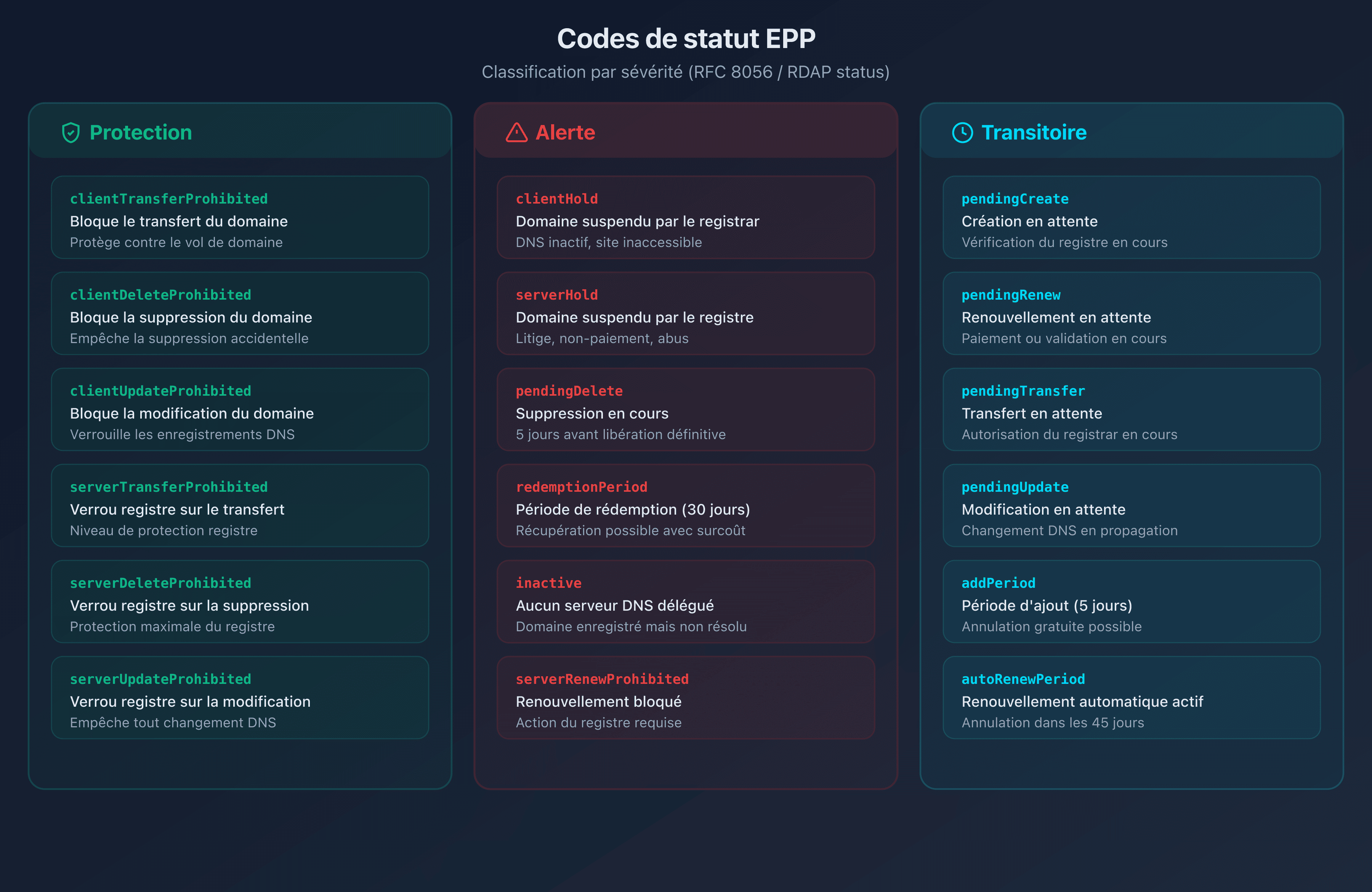This screenshot has width=1372, height=892.
Task: Click the pendingRenew status code
Action: click(1011, 295)
